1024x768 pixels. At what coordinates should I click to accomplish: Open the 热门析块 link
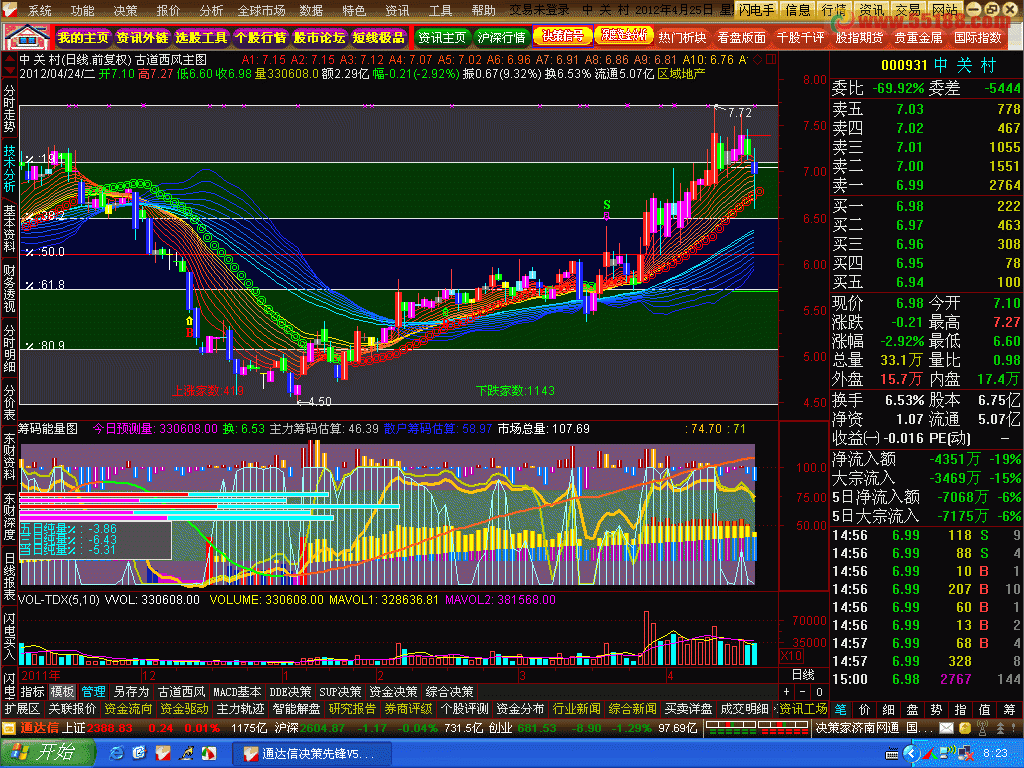(682, 37)
